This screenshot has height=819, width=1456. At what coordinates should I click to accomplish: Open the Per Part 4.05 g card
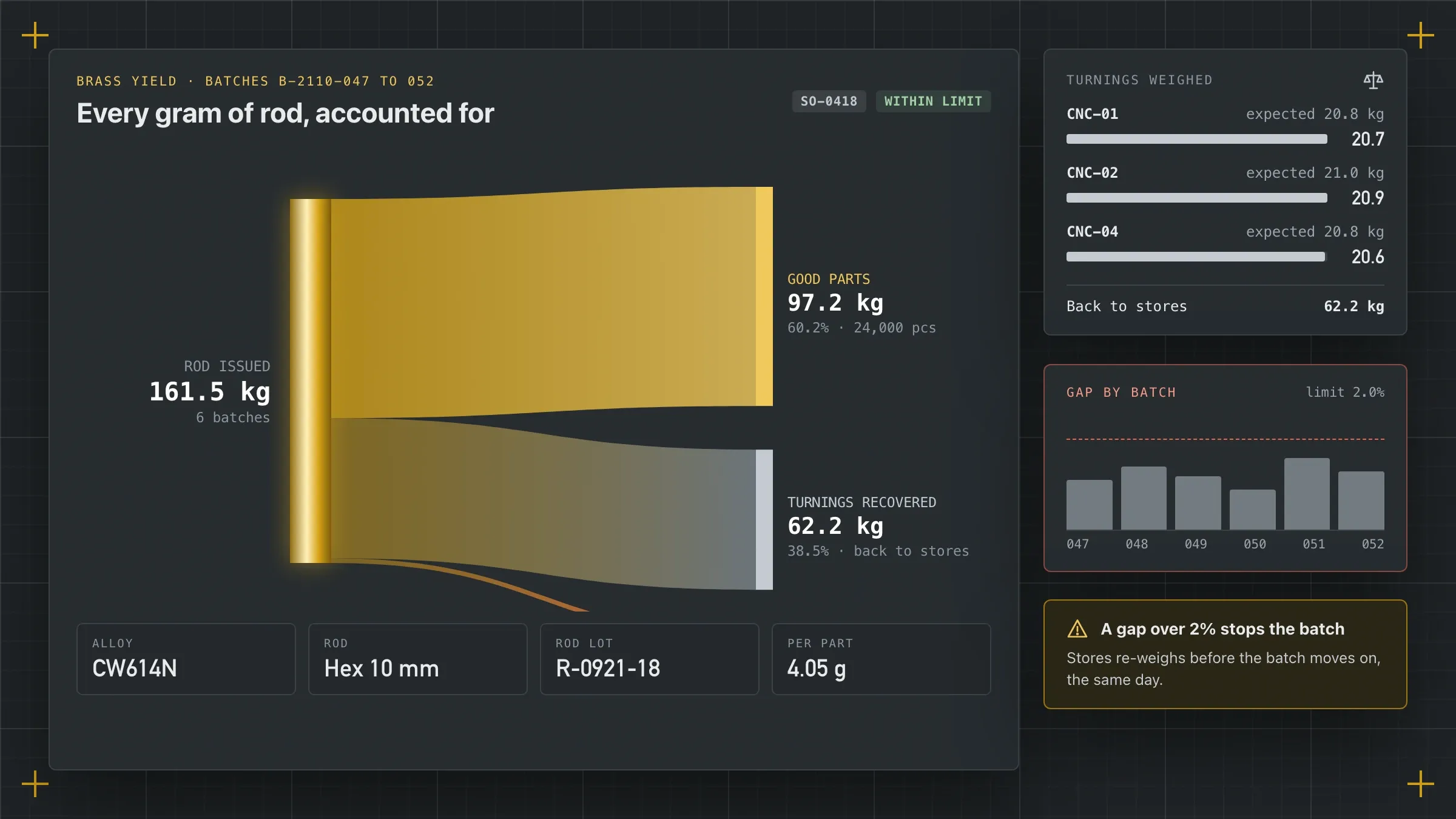coord(881,659)
